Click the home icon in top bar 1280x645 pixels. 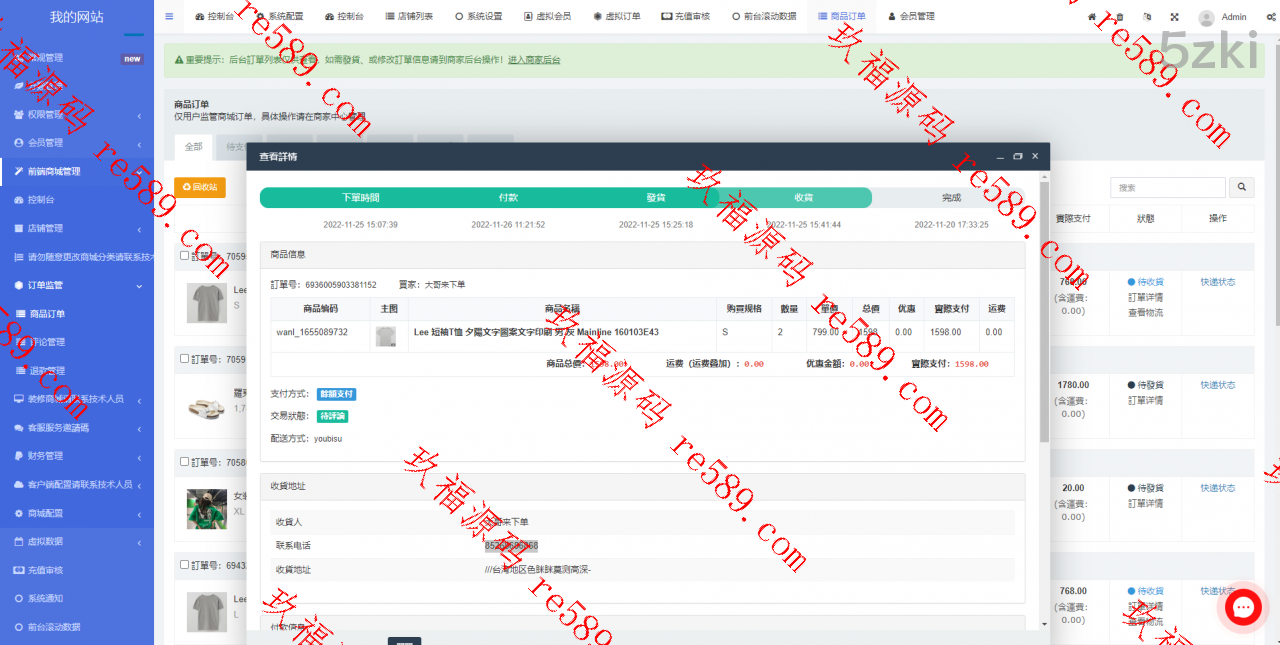click(x=1092, y=17)
